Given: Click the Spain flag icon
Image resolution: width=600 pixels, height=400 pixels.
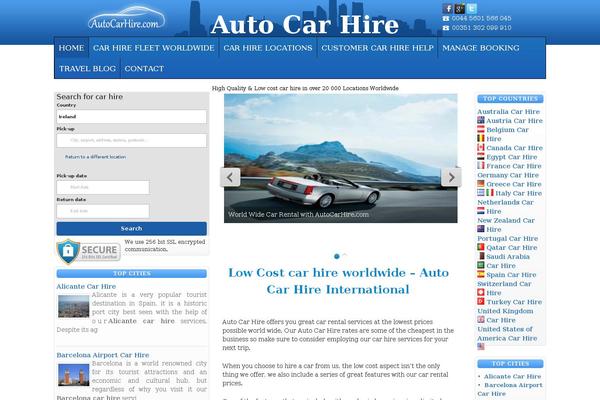Looking at the screenshot, I should pos(481,274).
